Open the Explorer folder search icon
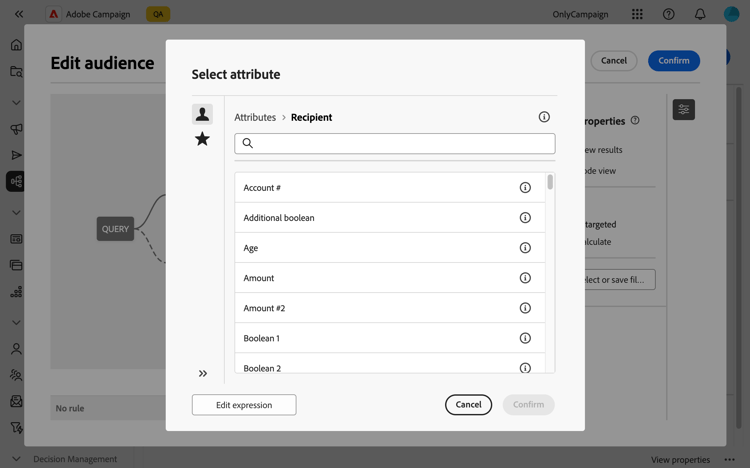 16,71
